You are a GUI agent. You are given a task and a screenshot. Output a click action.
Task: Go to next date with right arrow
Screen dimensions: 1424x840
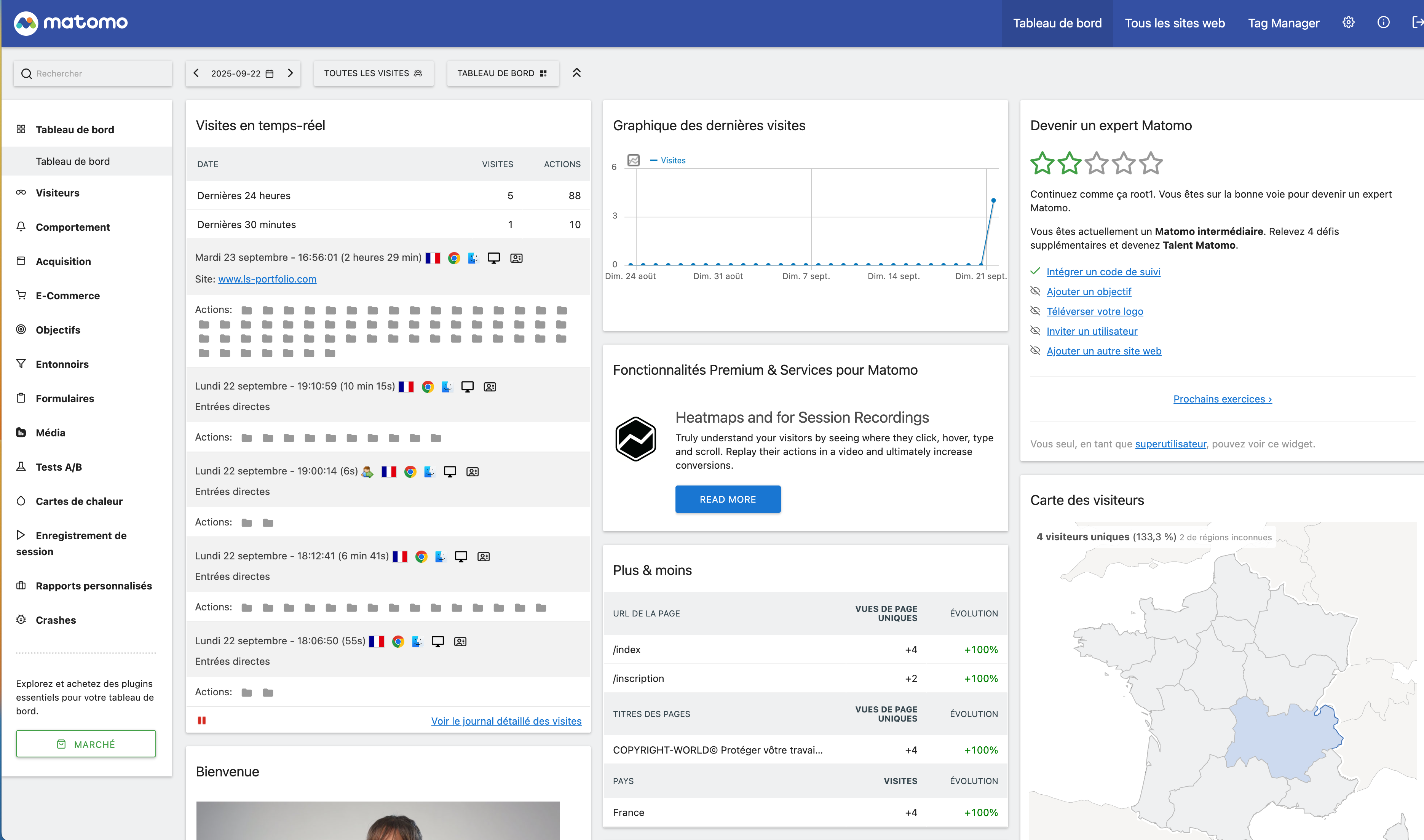(291, 73)
